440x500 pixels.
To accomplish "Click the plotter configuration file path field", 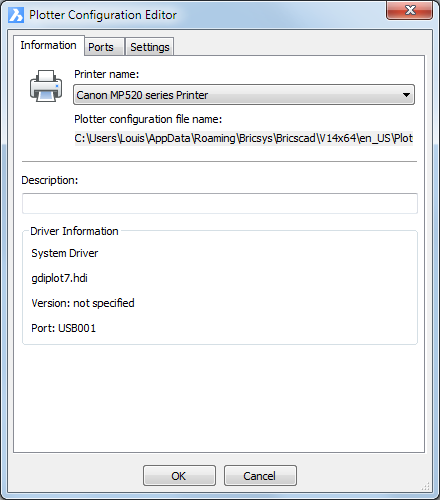I will click(x=244, y=138).
